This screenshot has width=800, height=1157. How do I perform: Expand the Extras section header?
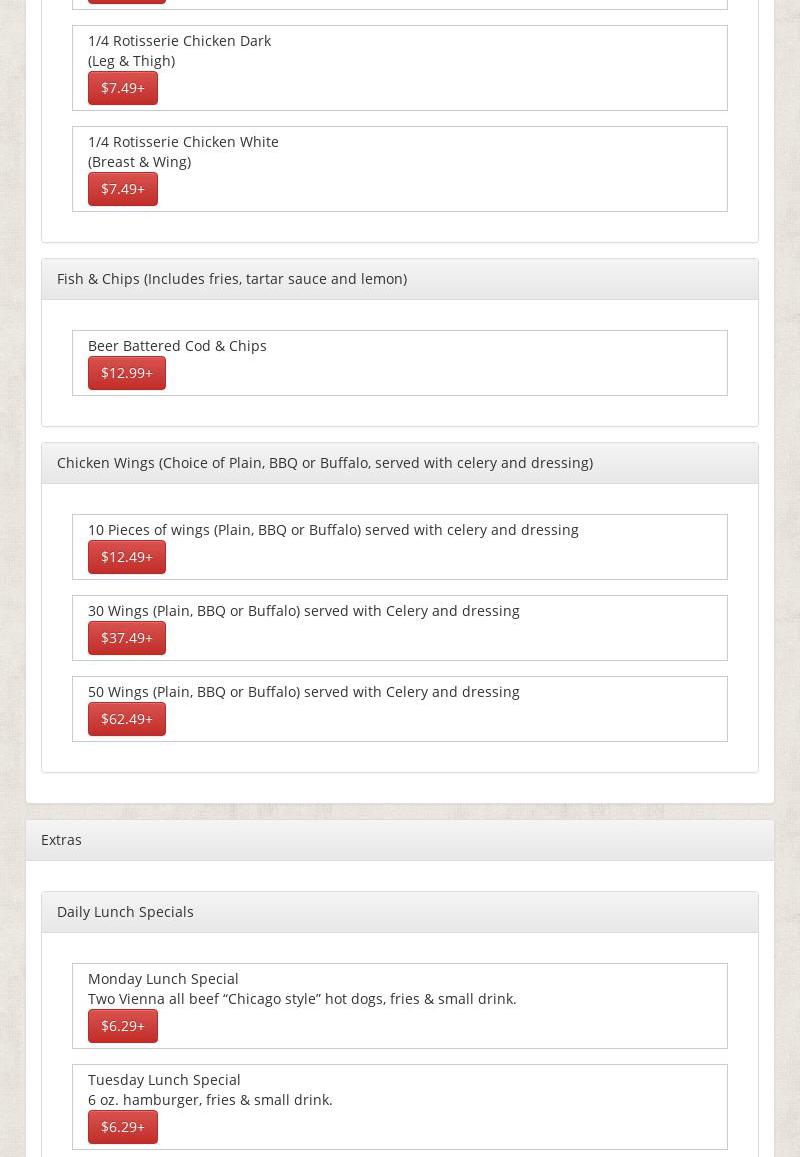(61, 840)
